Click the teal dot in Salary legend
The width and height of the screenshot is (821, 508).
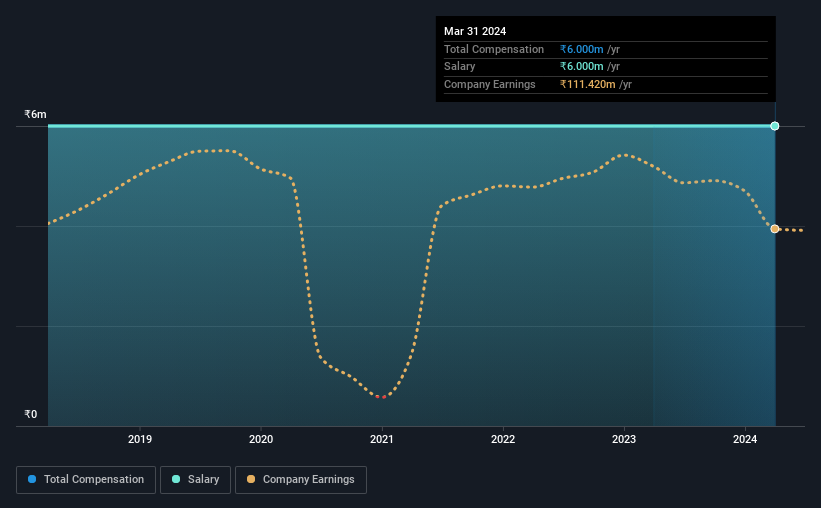click(176, 479)
